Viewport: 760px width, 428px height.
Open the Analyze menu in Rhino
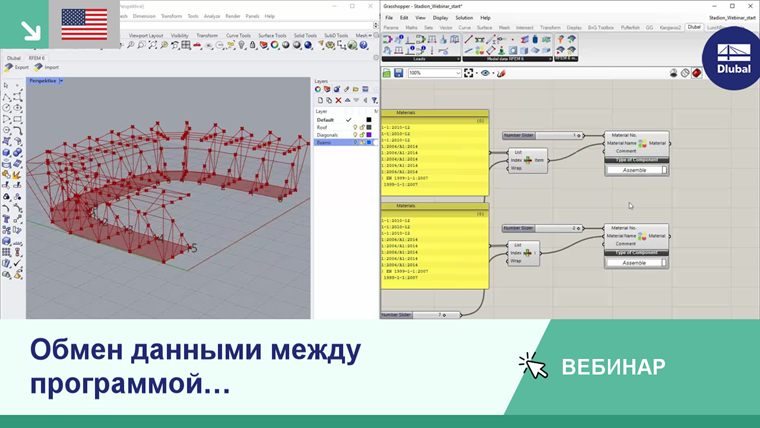pos(212,16)
